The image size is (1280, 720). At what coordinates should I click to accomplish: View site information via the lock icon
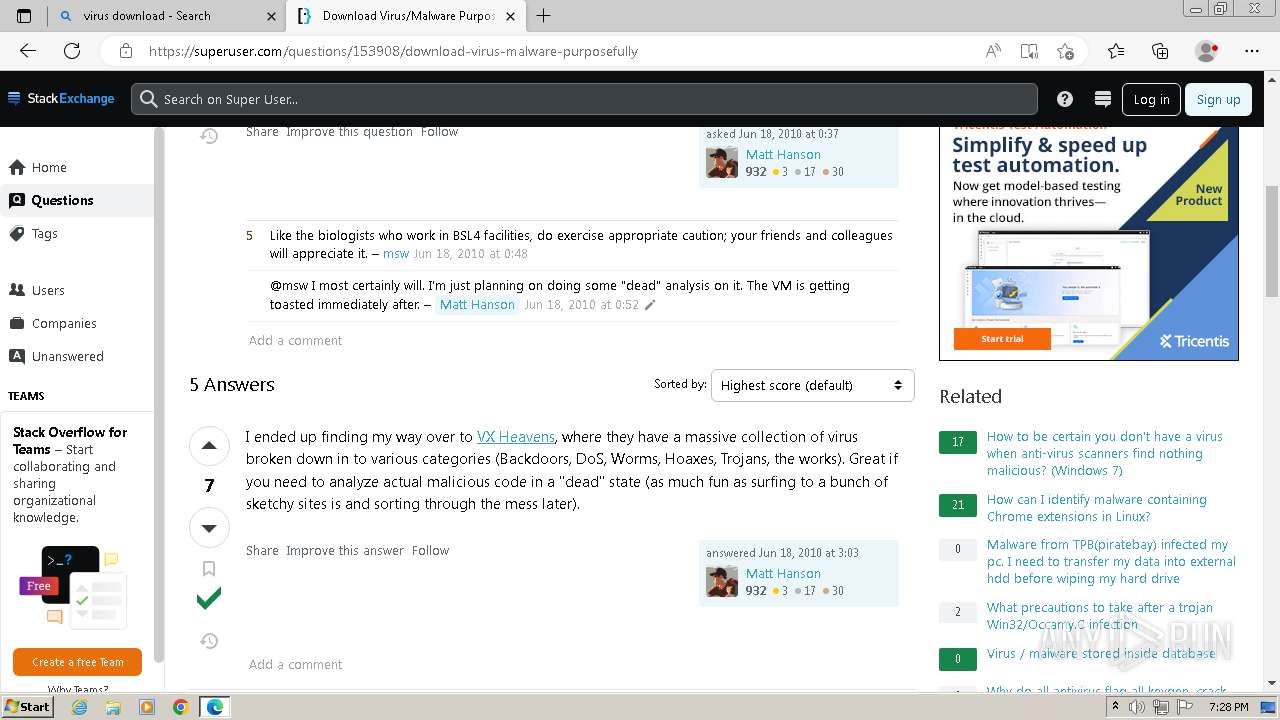(x=126, y=51)
